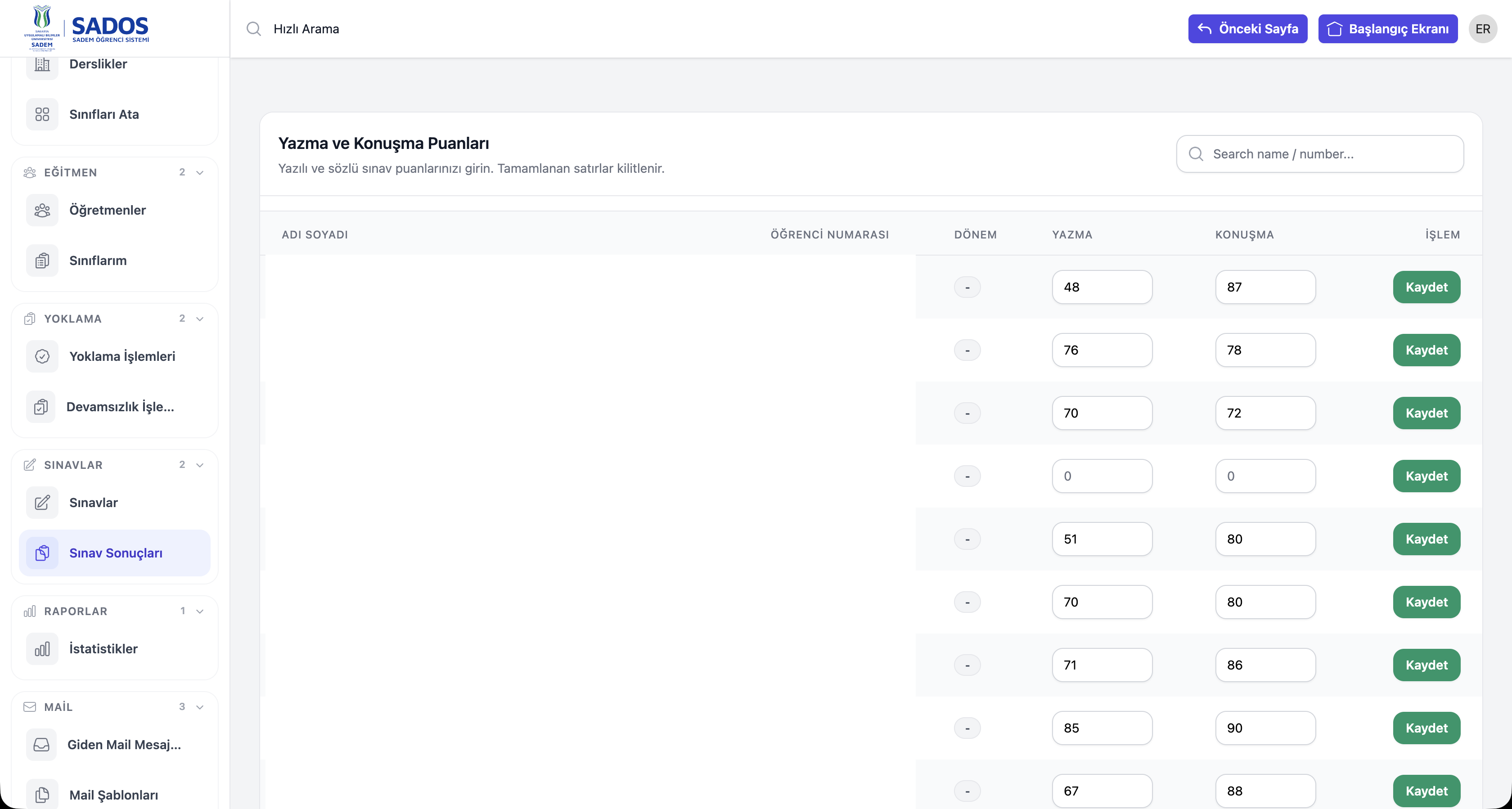Click the Yazma field showing 85
Screen dimensions: 1512x809
(1102, 728)
